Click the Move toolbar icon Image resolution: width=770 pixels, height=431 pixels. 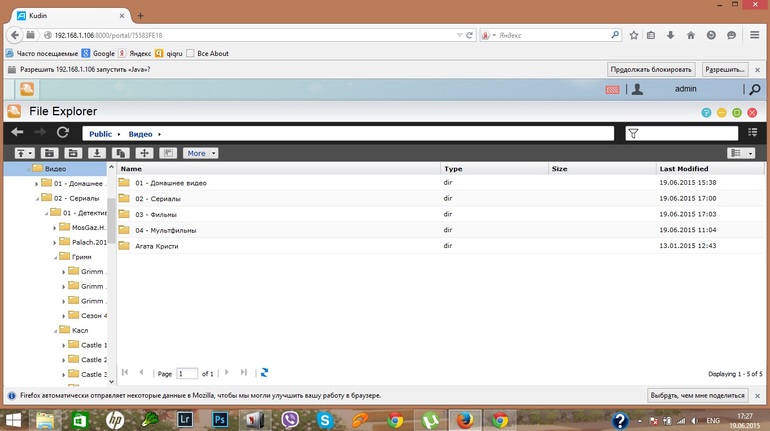point(144,153)
